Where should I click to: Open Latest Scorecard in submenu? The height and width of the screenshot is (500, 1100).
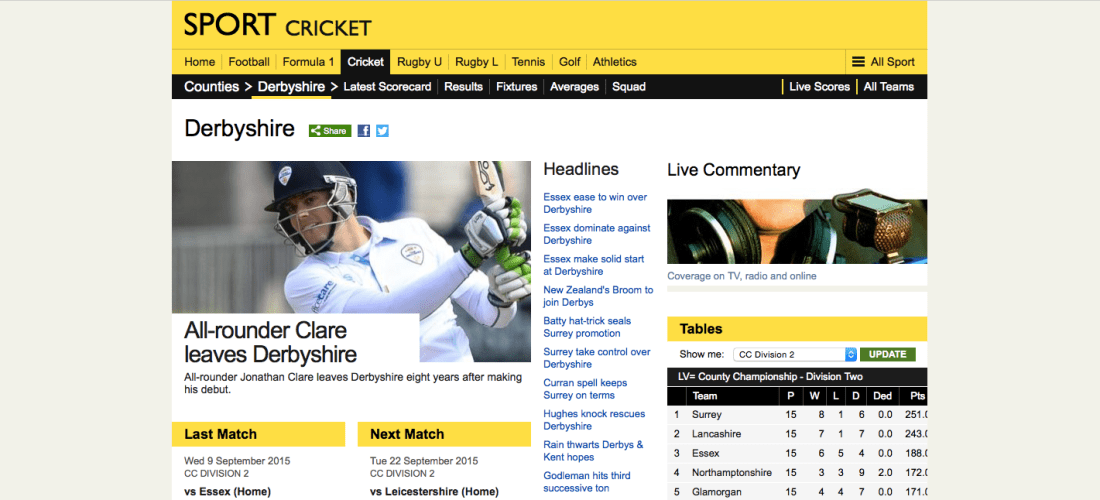click(x=387, y=87)
